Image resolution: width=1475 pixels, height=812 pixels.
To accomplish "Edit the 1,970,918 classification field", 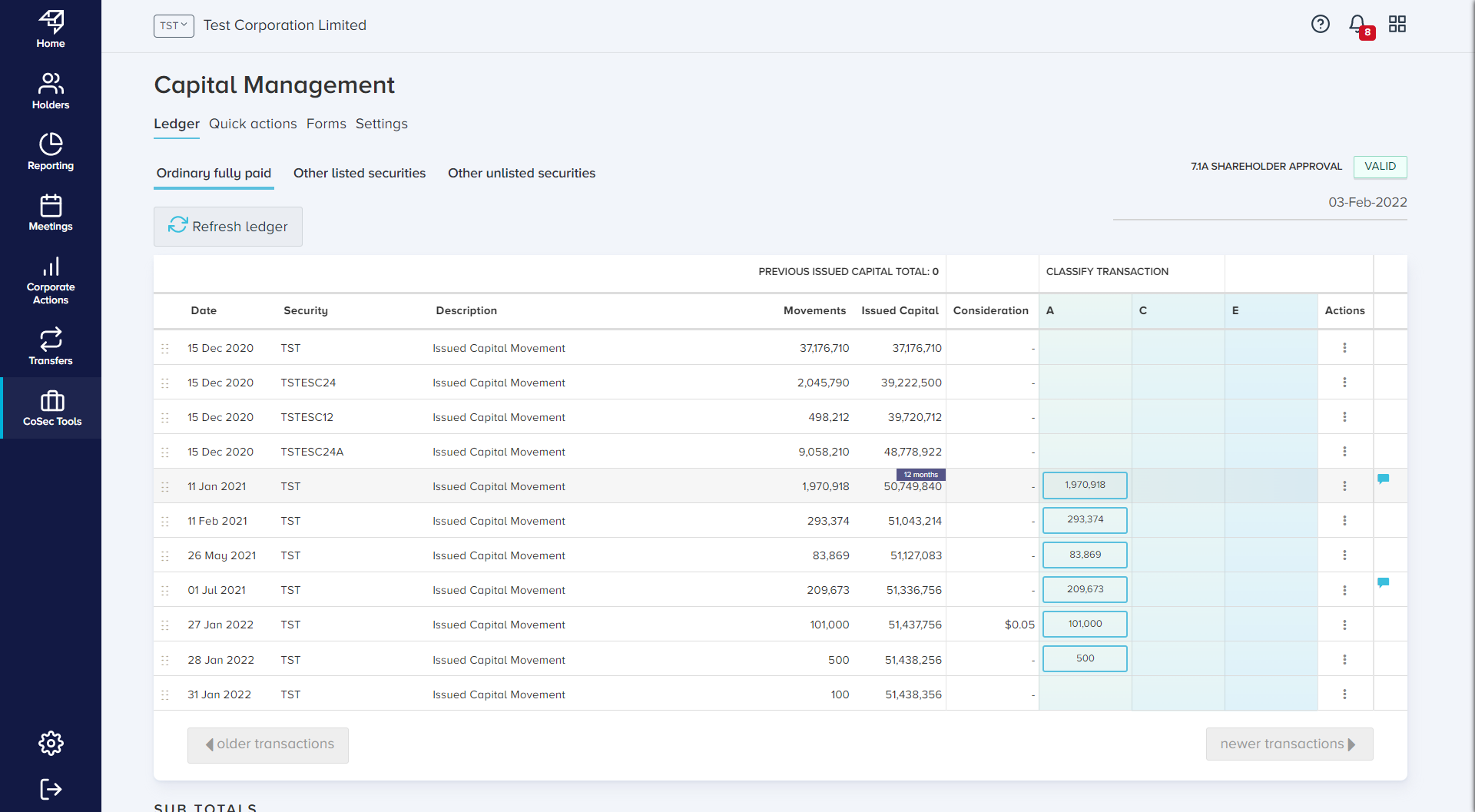I will click(x=1085, y=485).
